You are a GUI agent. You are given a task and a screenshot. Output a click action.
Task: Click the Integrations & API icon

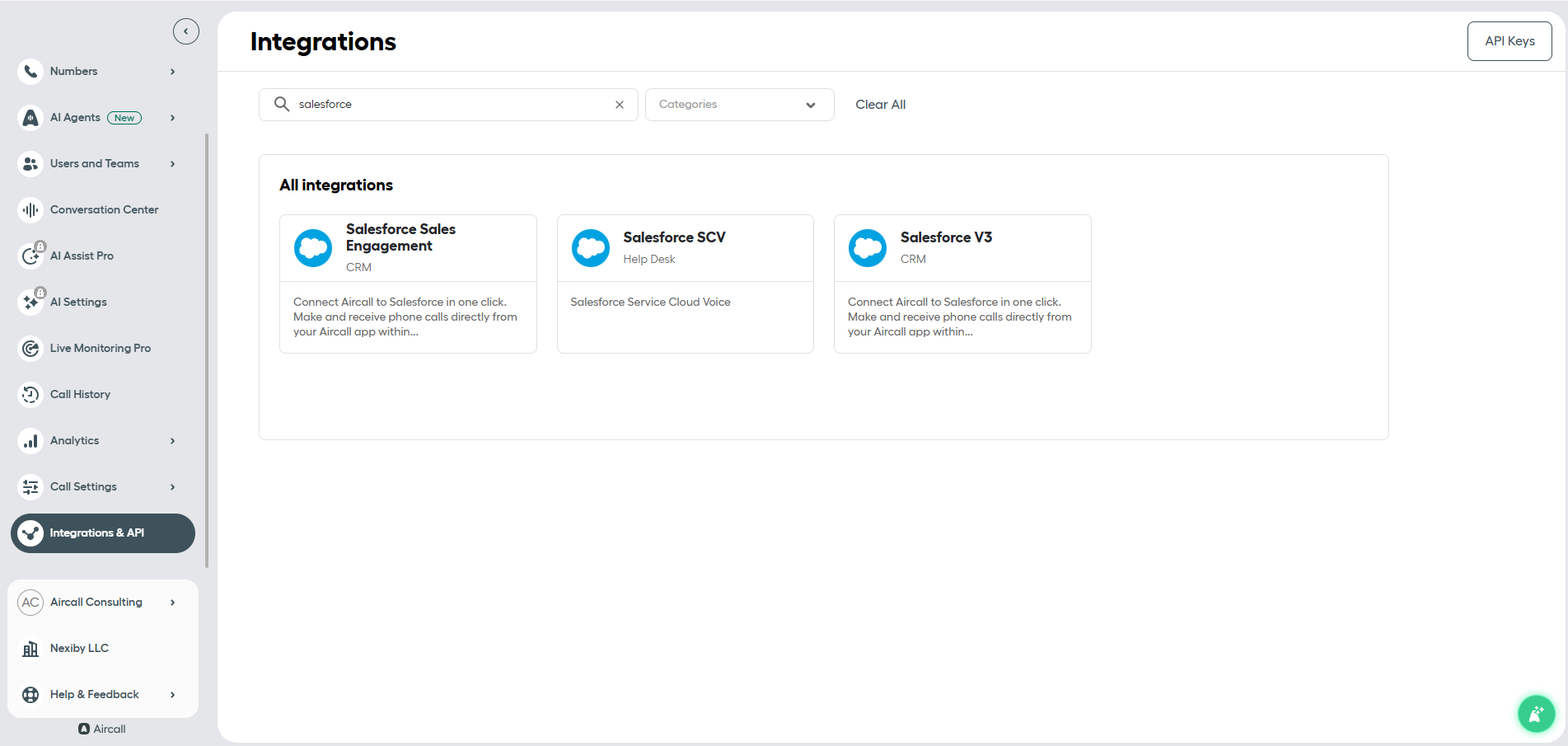[x=30, y=533]
